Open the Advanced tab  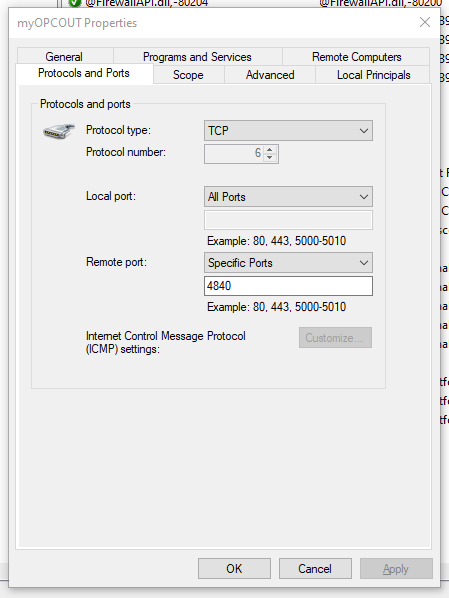coord(270,75)
